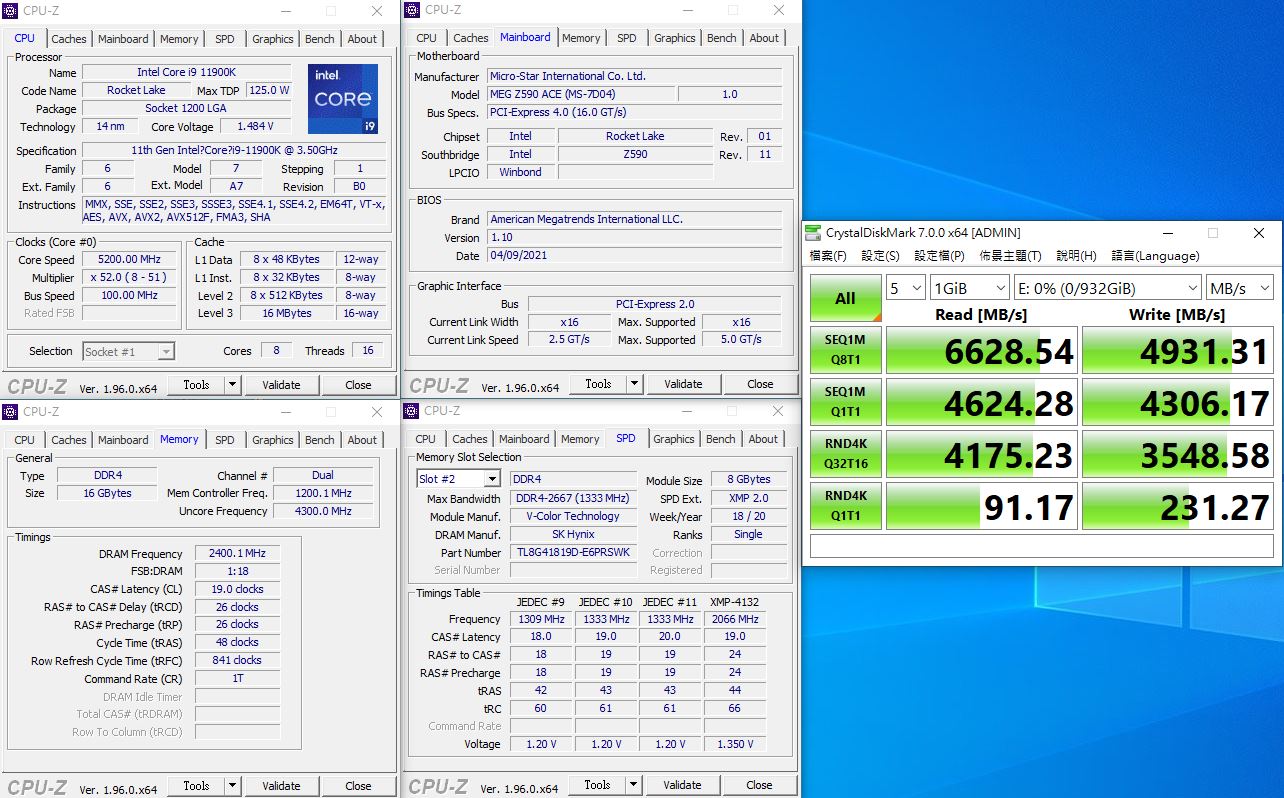The width and height of the screenshot is (1284, 798).
Task: Click the XMP-4132 timings column header
Action: [734, 601]
